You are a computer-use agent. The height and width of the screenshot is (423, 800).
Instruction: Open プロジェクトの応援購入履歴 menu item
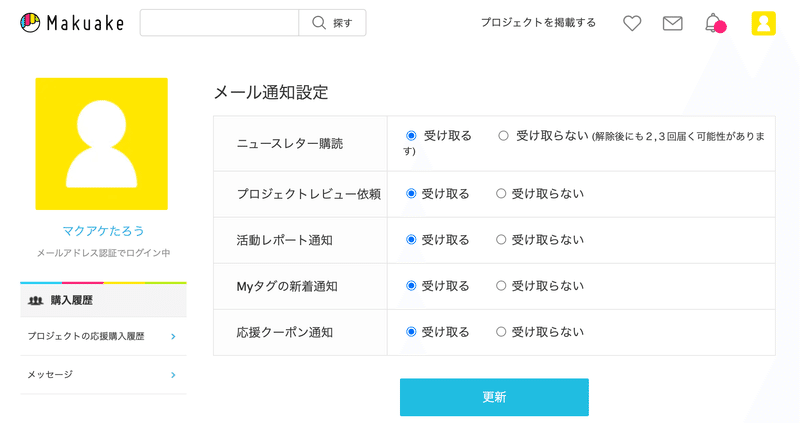pos(103,336)
